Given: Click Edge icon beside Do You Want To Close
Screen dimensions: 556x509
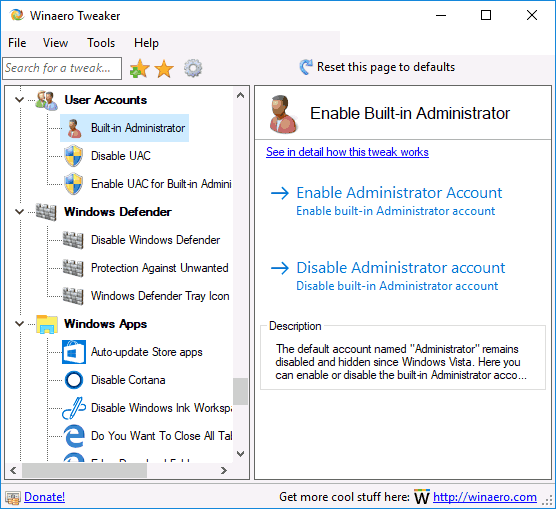Looking at the screenshot, I should click(x=74, y=436).
